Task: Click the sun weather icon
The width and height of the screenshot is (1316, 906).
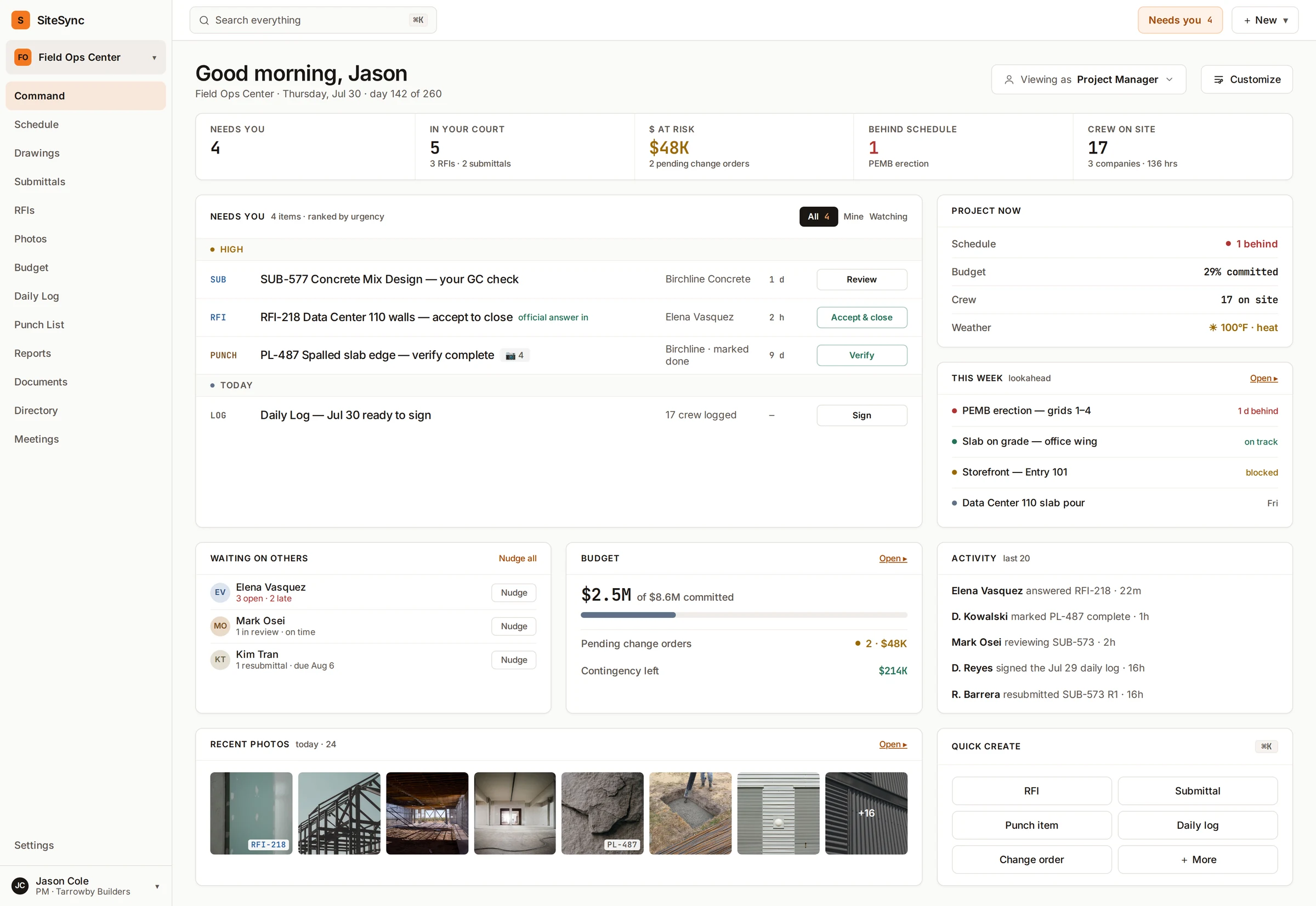Action: pos(1212,328)
